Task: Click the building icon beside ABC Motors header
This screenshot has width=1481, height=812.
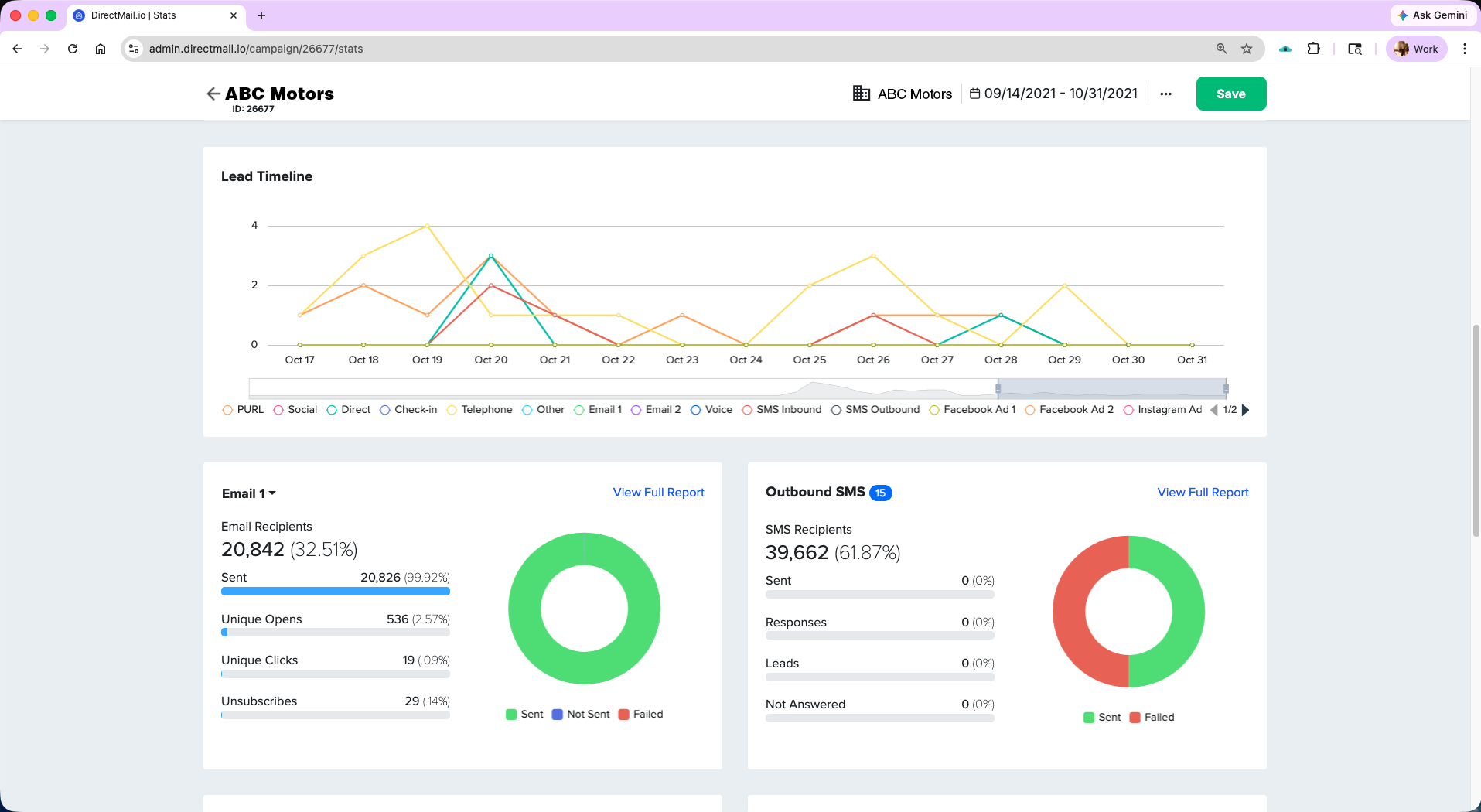Action: tap(861, 94)
